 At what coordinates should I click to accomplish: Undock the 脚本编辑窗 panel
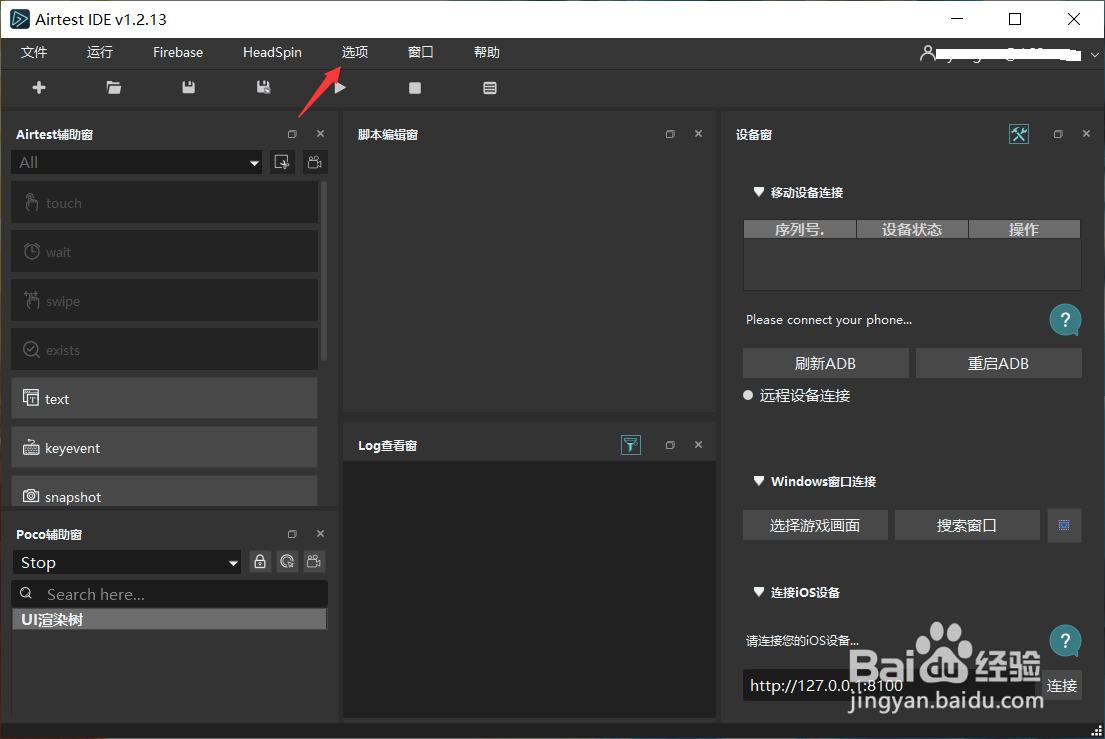pos(670,134)
